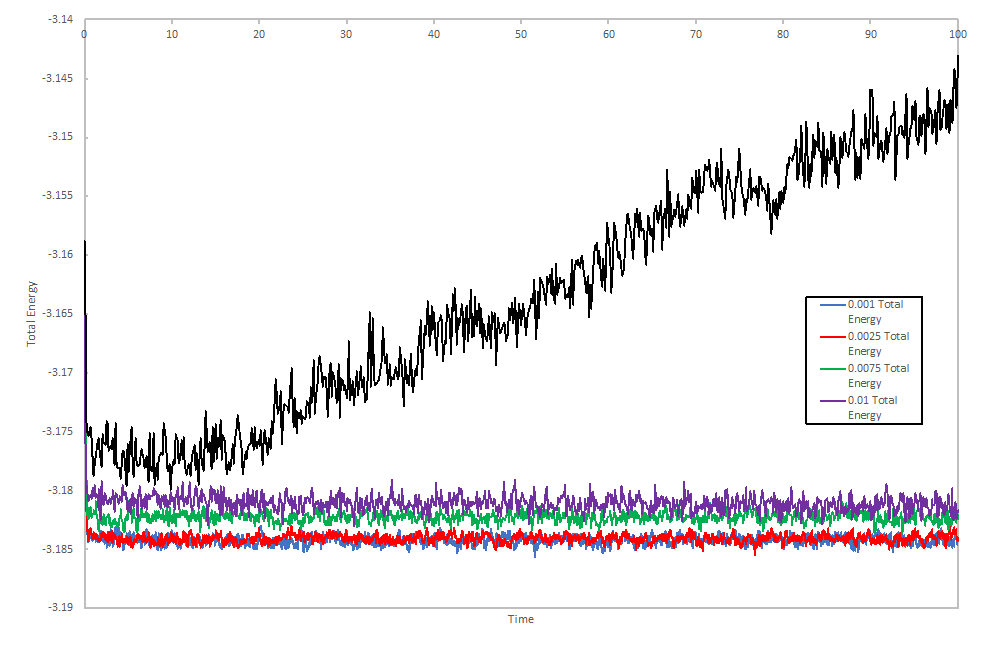The image size is (987, 648).
Task: Click the 10 tick label on time axis
Action: tap(172, 34)
